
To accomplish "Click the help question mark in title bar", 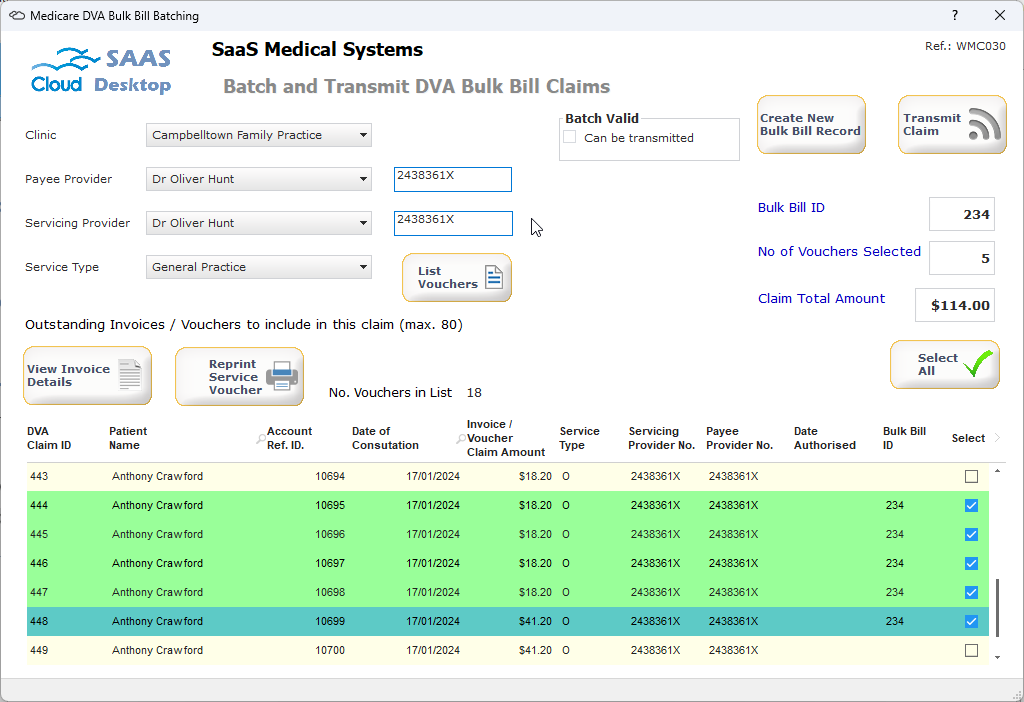I will [955, 15].
